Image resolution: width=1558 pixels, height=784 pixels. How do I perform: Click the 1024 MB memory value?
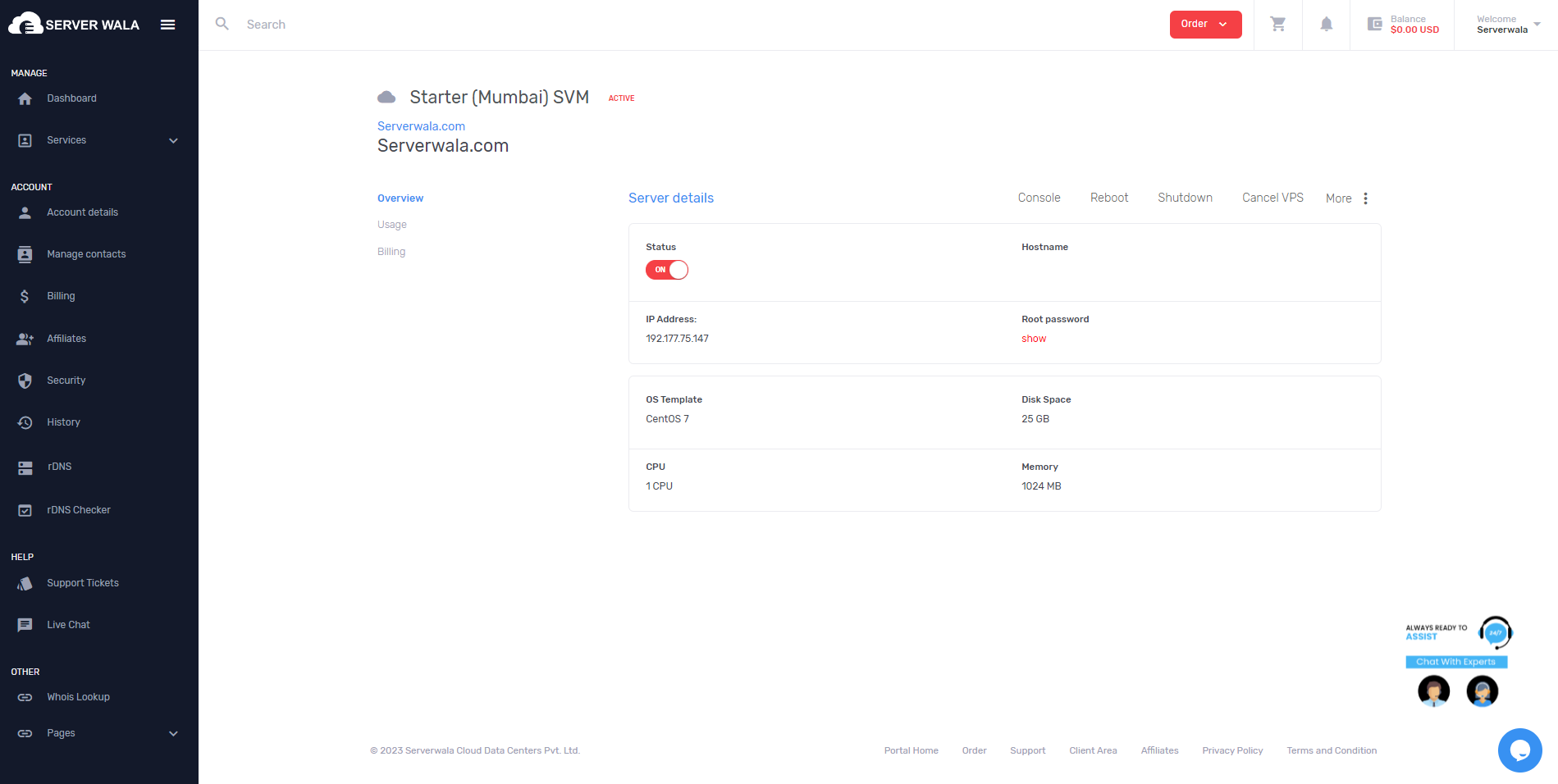pos(1041,486)
